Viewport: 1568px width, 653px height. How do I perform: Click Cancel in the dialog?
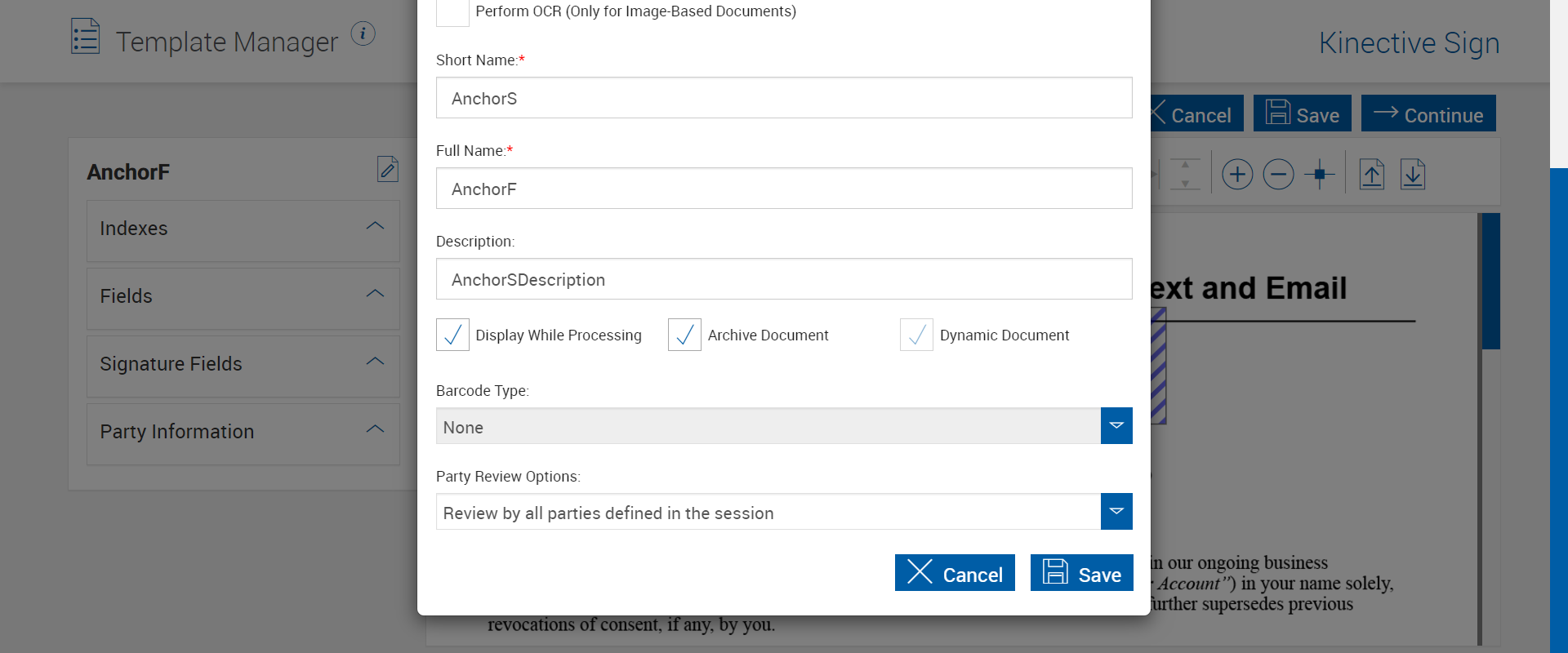955,573
